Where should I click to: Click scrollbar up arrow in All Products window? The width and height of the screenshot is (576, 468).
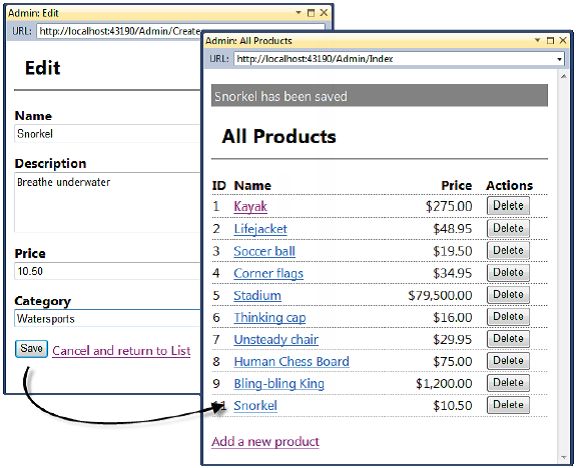(564, 76)
